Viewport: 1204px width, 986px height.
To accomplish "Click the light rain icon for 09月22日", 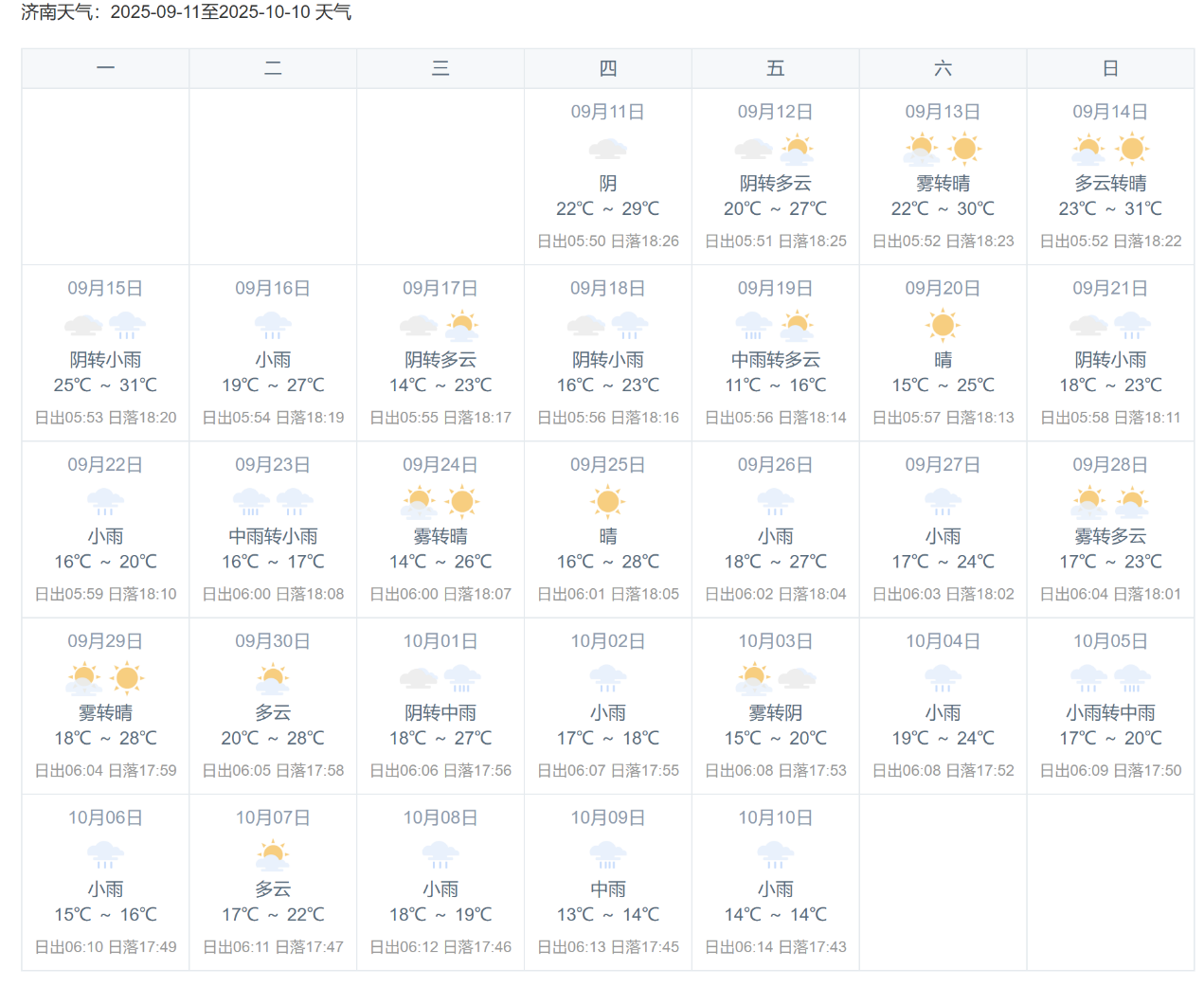I will (105, 502).
